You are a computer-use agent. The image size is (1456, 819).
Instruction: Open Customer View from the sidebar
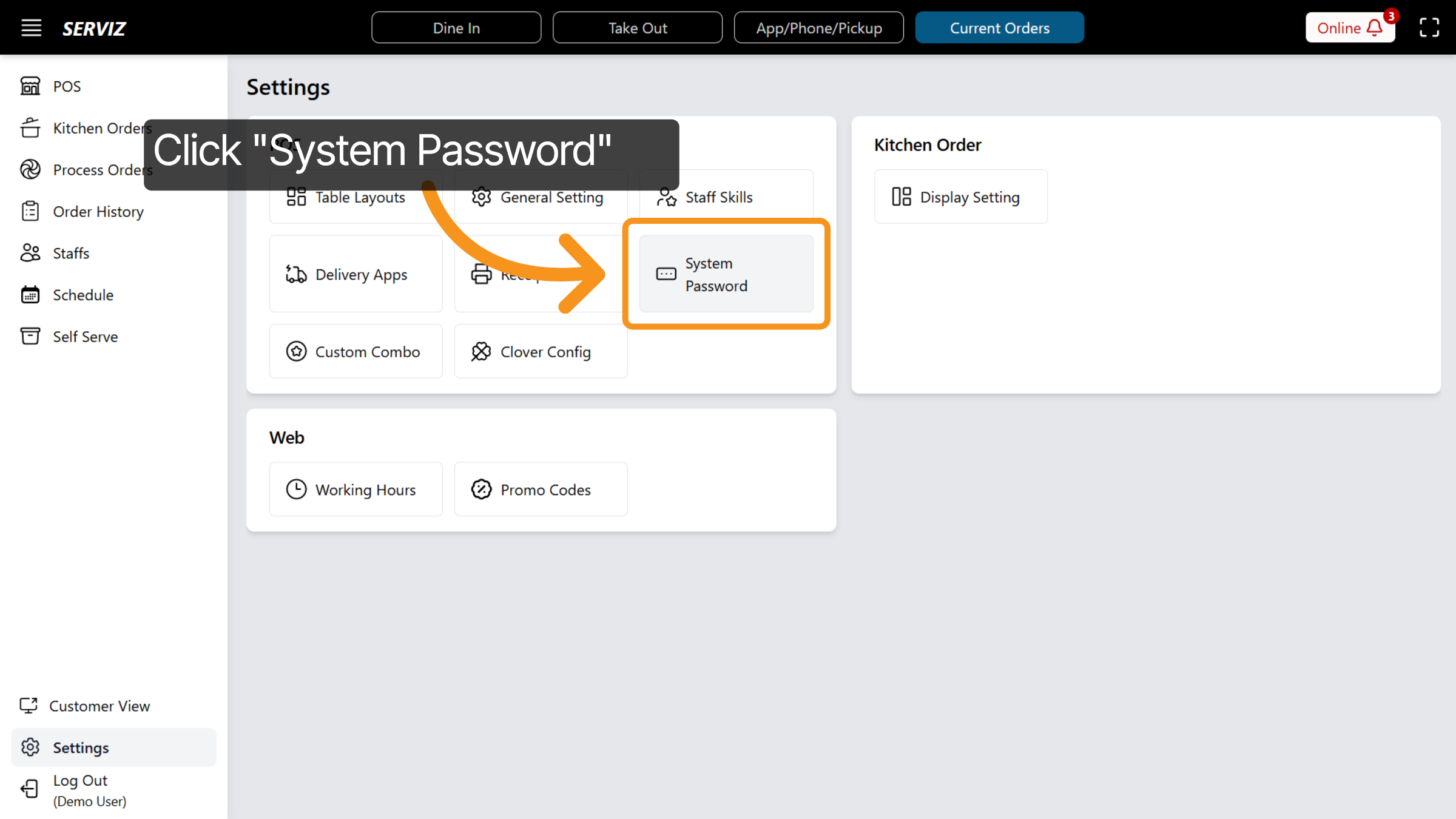99,706
